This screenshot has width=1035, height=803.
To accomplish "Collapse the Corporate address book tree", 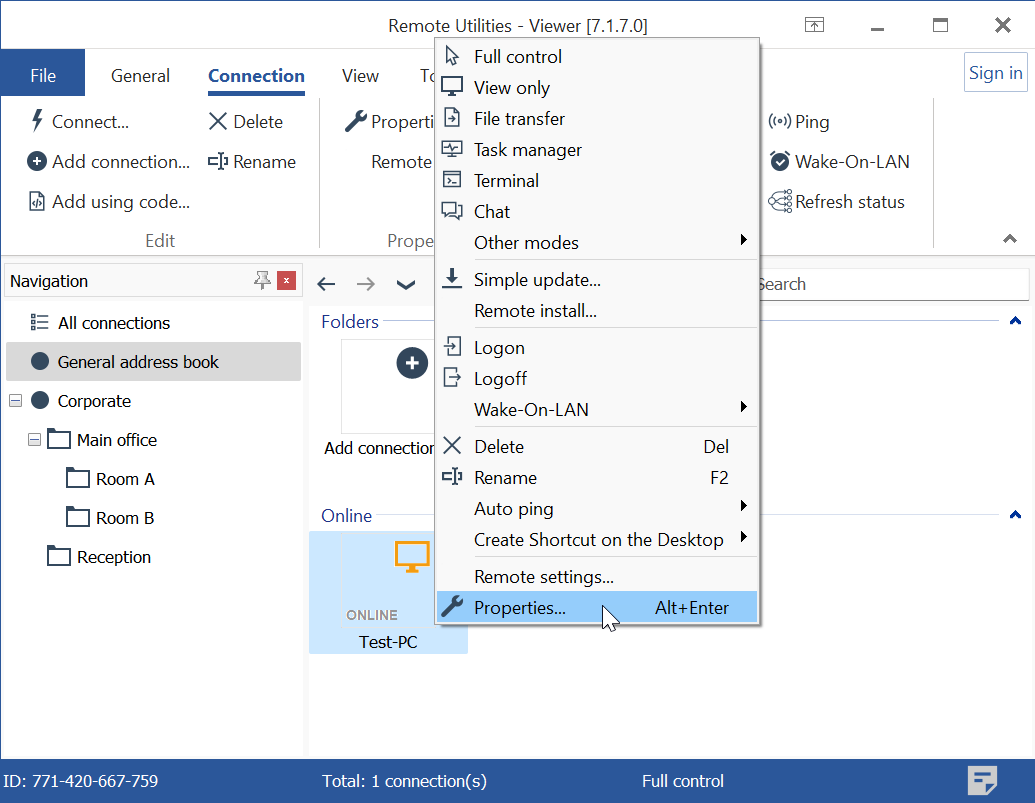I will pos(15,401).
